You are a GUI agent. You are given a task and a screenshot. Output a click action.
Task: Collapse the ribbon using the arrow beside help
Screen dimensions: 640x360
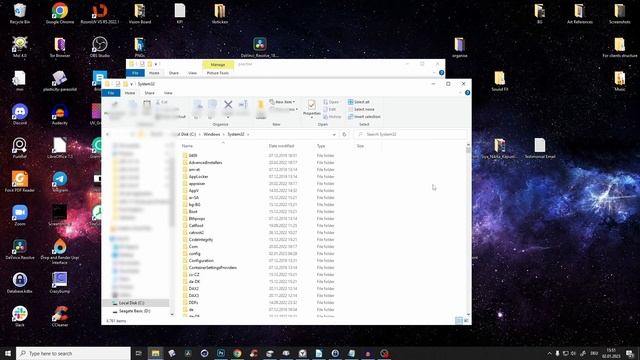click(x=460, y=93)
